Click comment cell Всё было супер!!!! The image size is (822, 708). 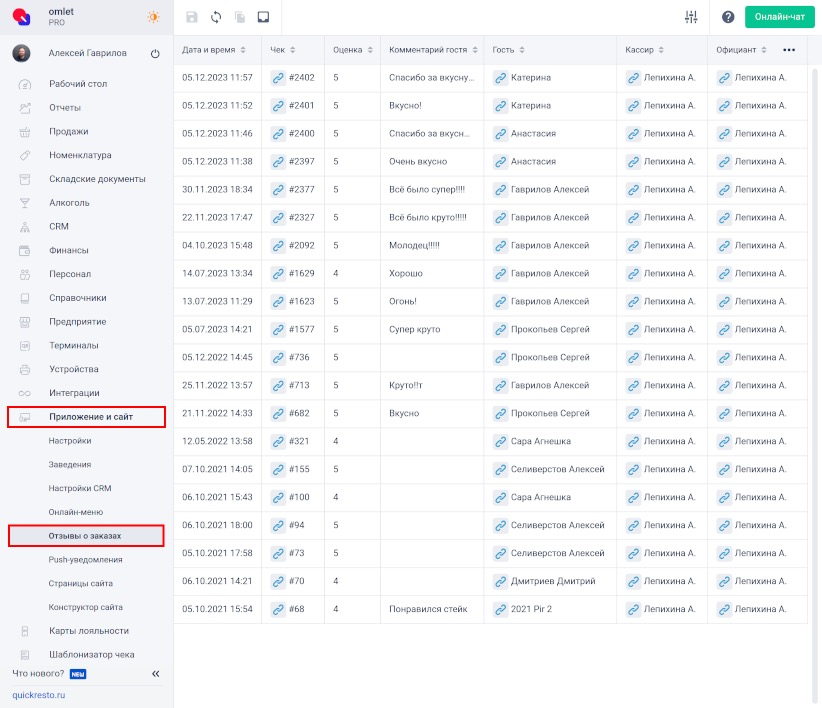[x=432, y=190]
